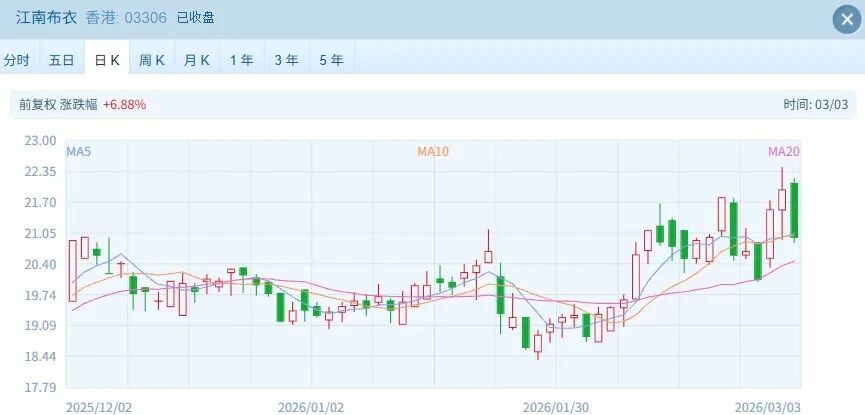Click the 18.44 price axis label

pyautogui.click(x=40, y=357)
